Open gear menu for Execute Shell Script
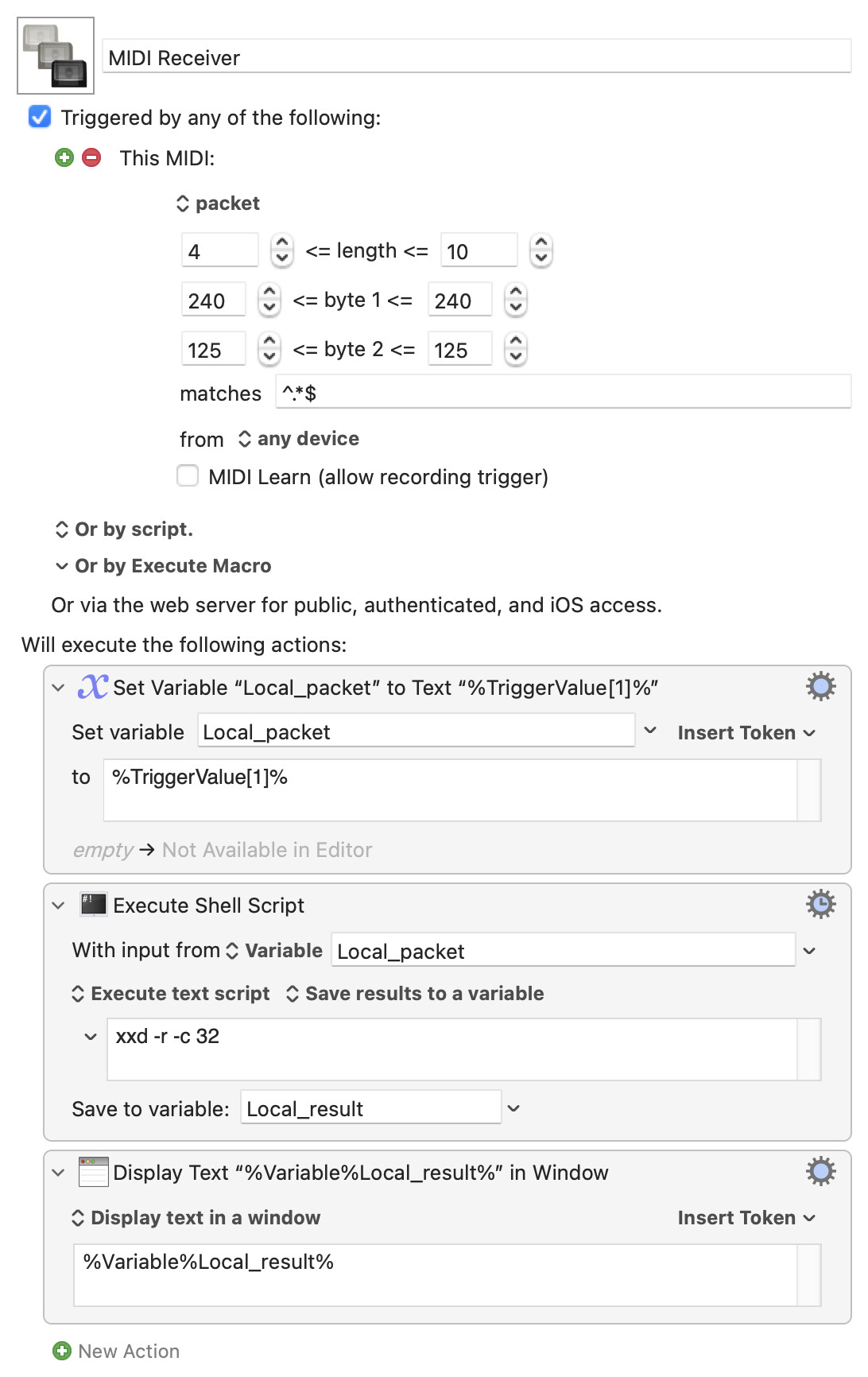868x1377 pixels. click(x=820, y=904)
